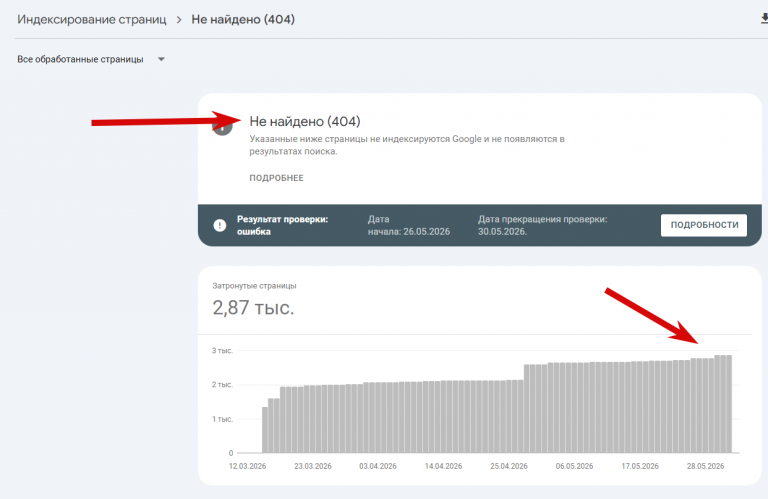Click the dropdown arrow beside Все обработанные страницы

[x=161, y=59]
